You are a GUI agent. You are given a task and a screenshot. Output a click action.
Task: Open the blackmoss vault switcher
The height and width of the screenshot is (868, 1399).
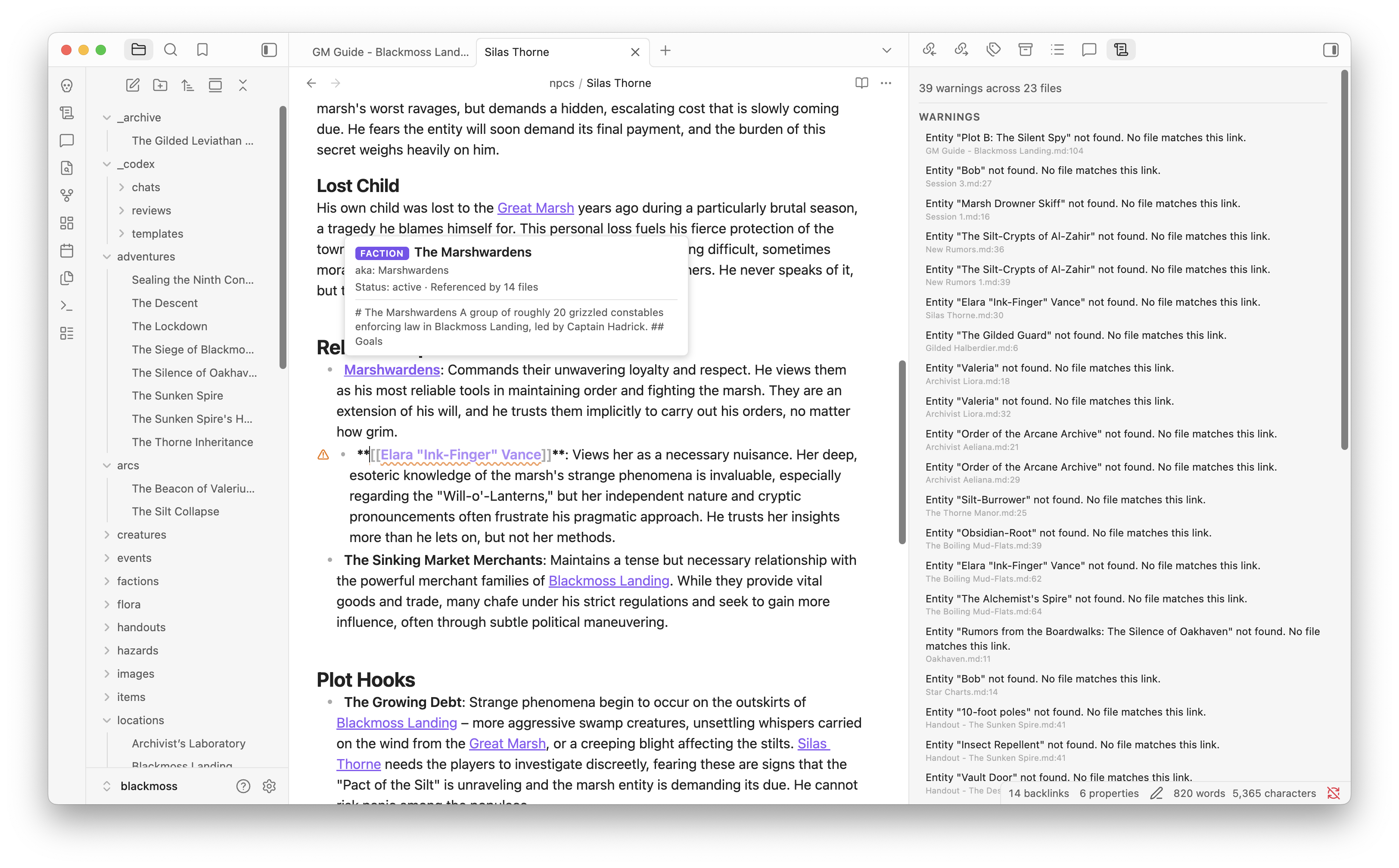coord(141,786)
